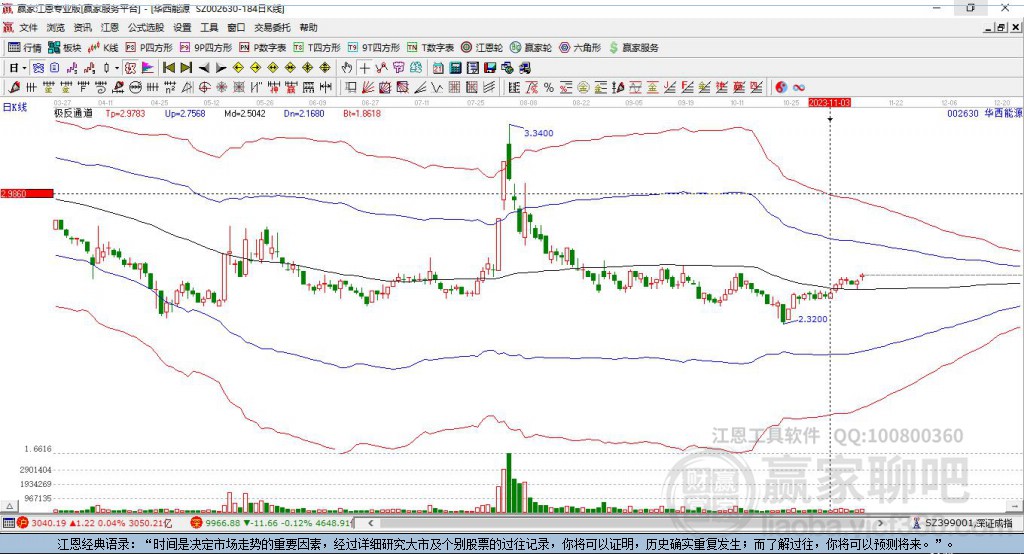Click stock code 002630 label

point(963,113)
